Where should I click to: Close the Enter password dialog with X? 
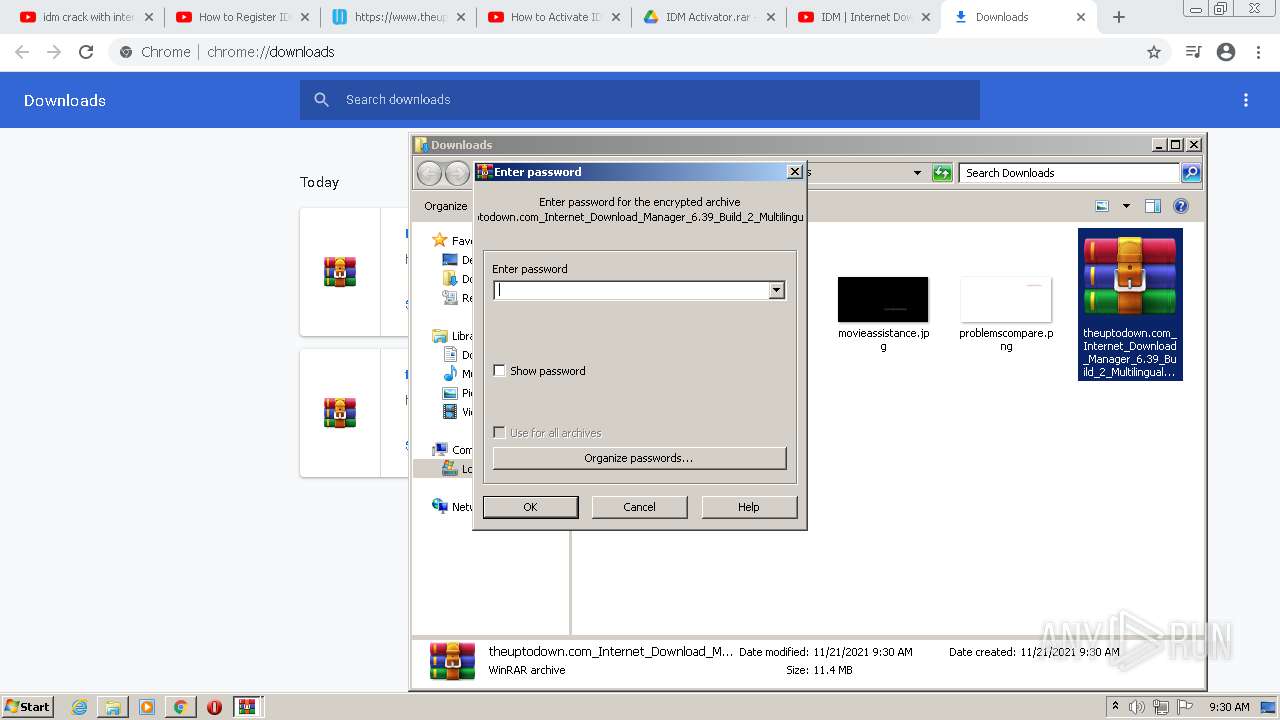(x=795, y=172)
